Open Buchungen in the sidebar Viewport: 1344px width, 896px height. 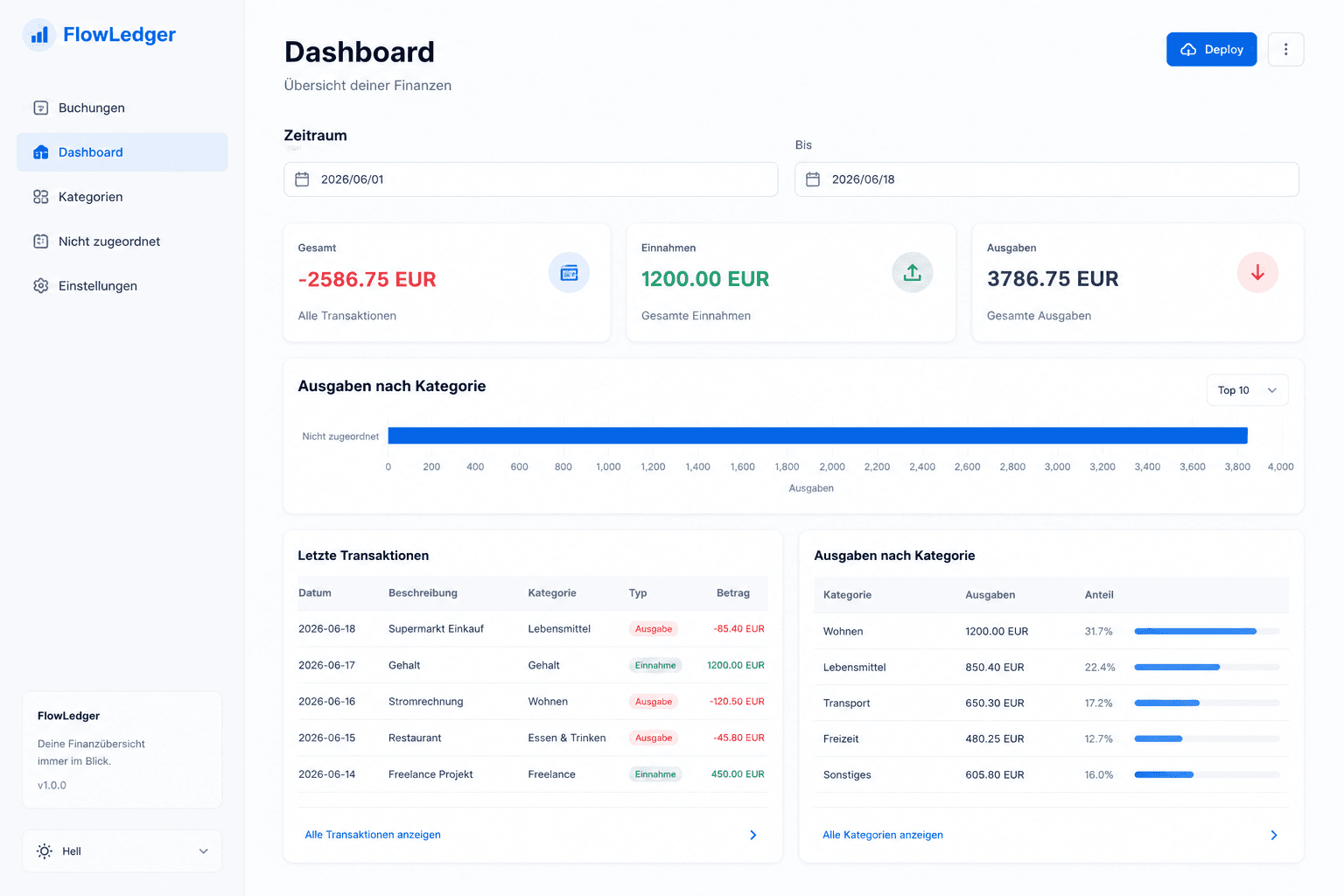pyautogui.click(x=122, y=108)
